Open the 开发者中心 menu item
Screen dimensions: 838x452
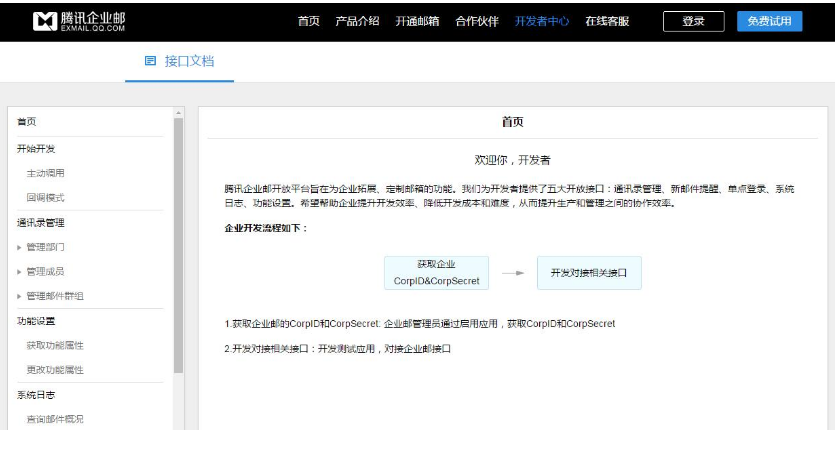click(x=542, y=21)
